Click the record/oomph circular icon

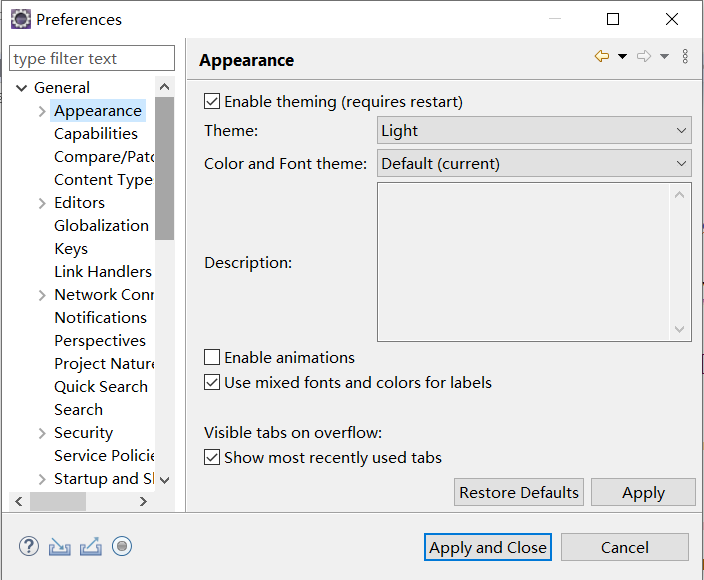point(122,546)
